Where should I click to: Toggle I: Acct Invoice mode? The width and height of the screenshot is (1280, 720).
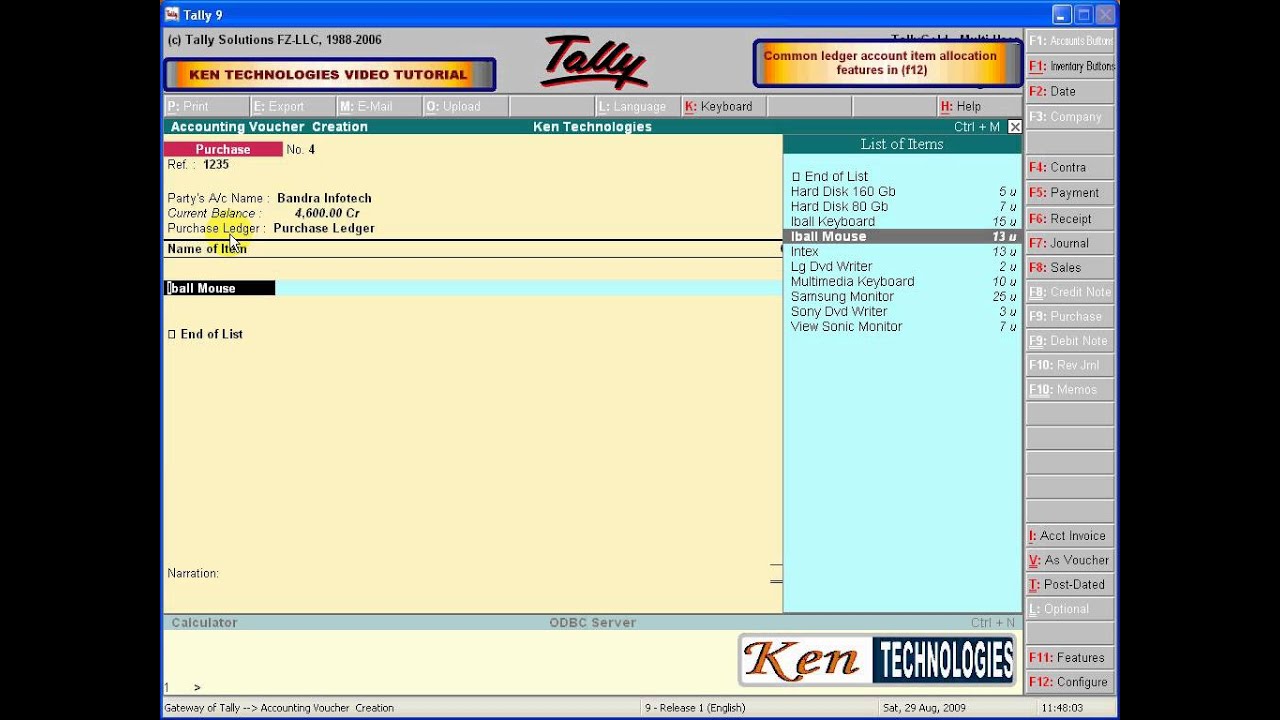pos(1070,536)
